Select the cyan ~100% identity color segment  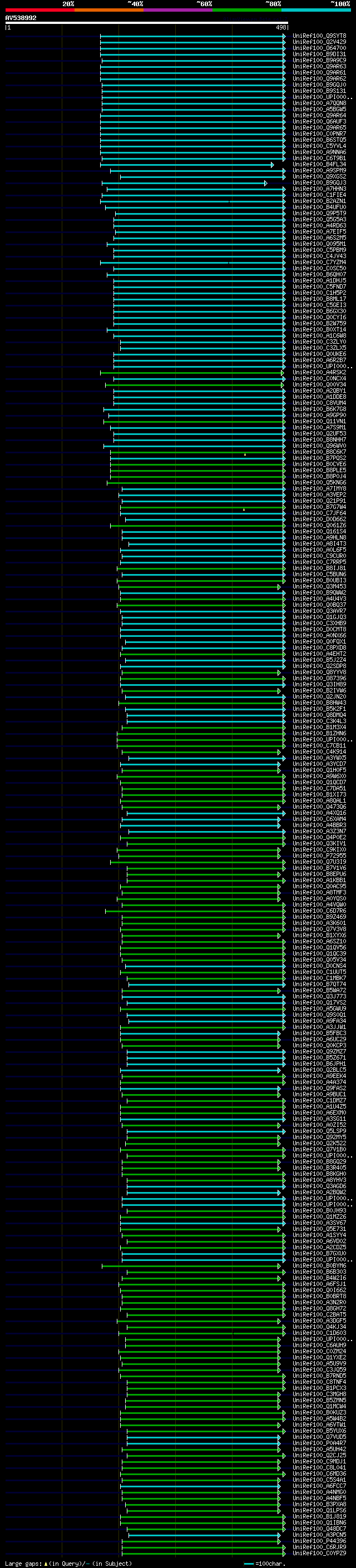317,10
